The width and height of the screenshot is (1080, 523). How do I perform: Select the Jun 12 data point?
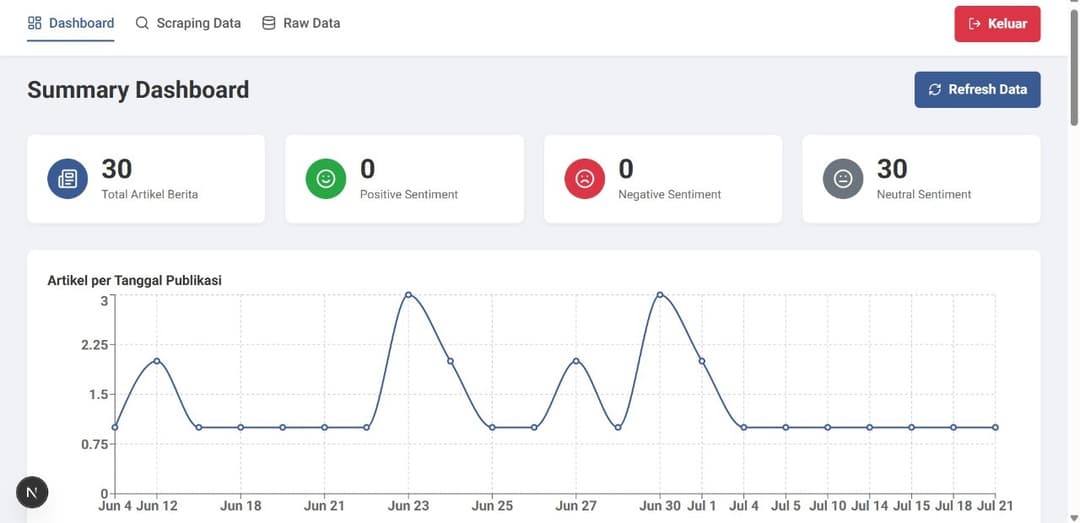coord(157,361)
